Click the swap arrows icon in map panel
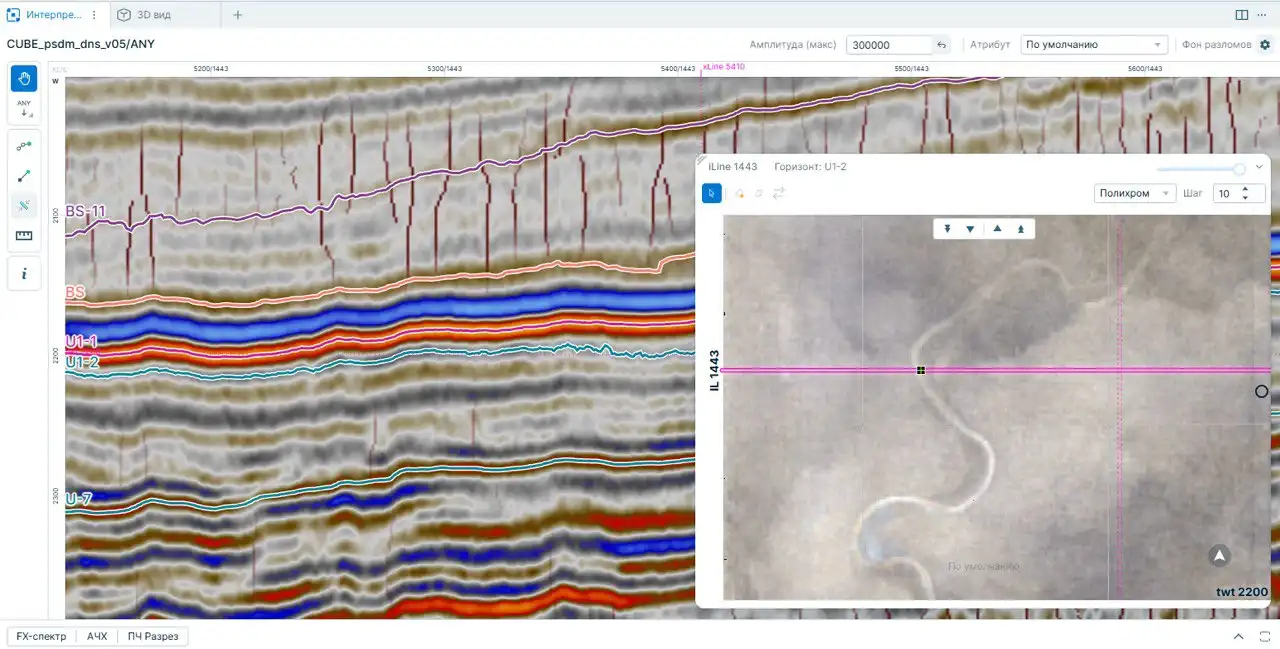 tap(778, 193)
